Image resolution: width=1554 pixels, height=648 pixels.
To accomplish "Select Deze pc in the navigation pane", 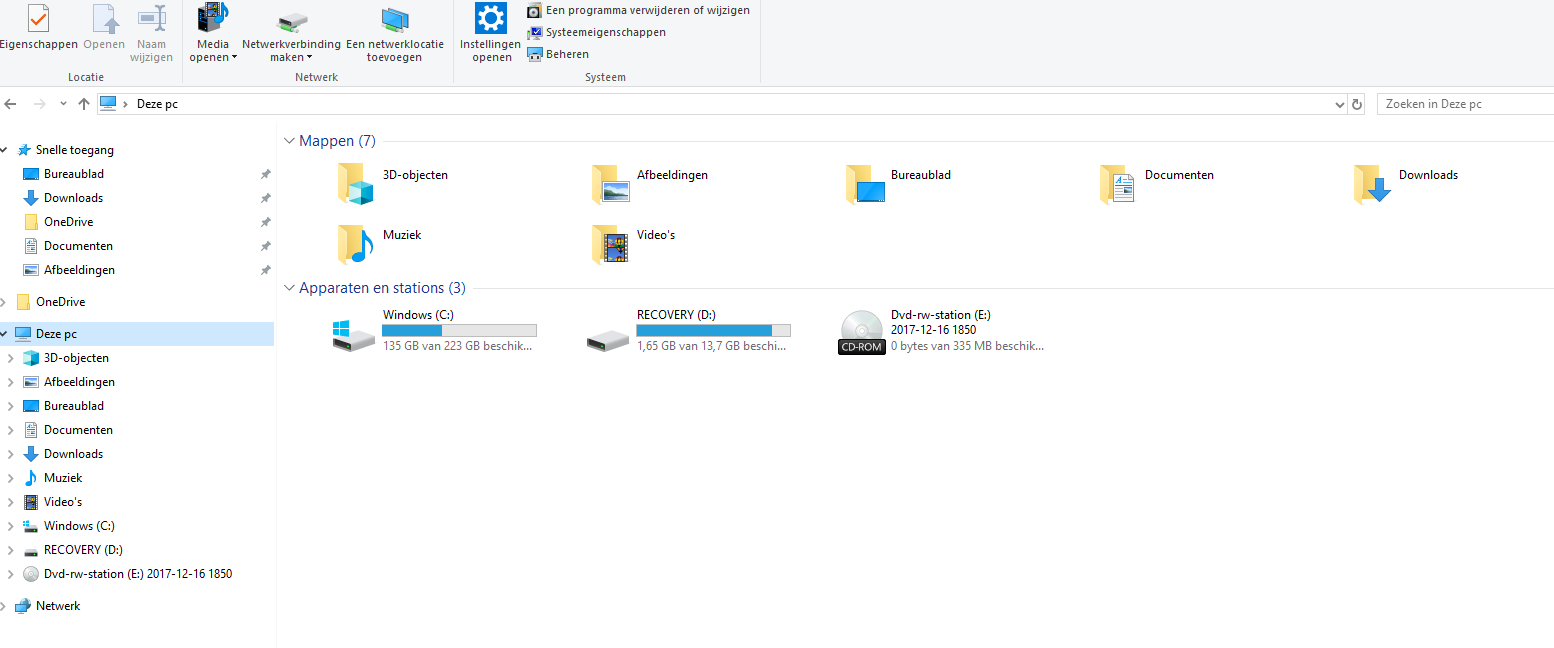I will (56, 334).
